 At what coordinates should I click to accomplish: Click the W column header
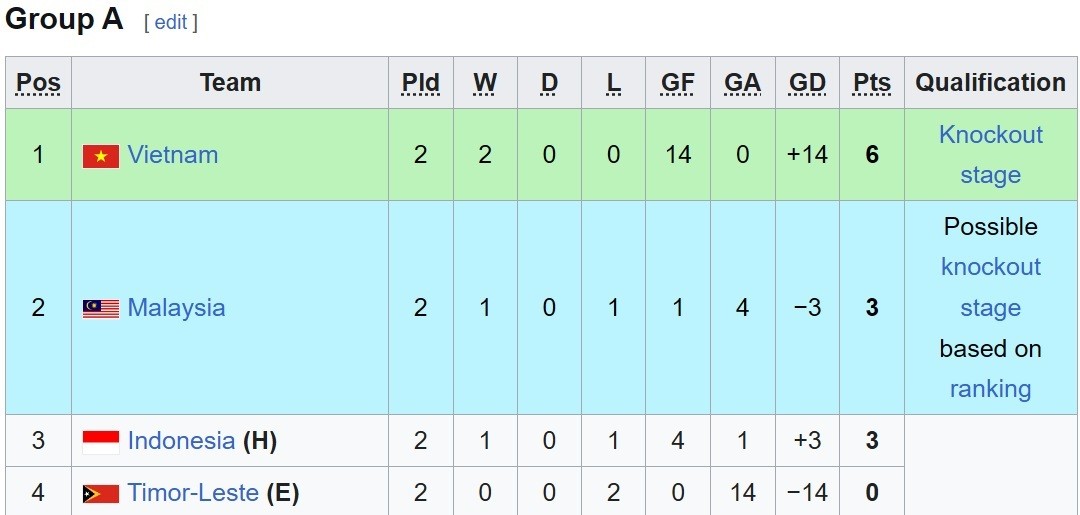click(x=485, y=83)
